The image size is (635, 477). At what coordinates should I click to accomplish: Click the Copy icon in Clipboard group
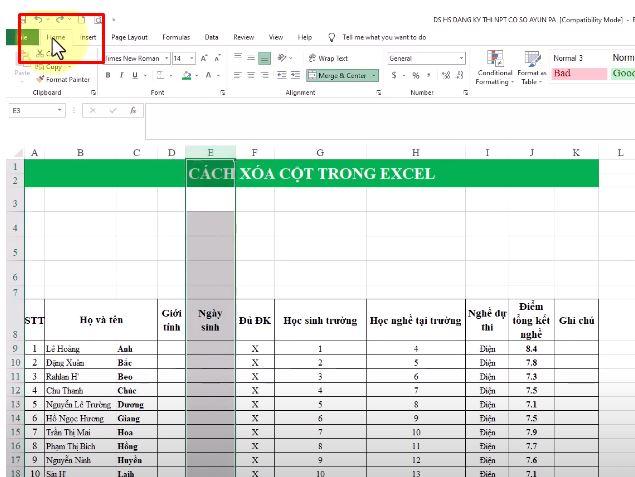39,67
